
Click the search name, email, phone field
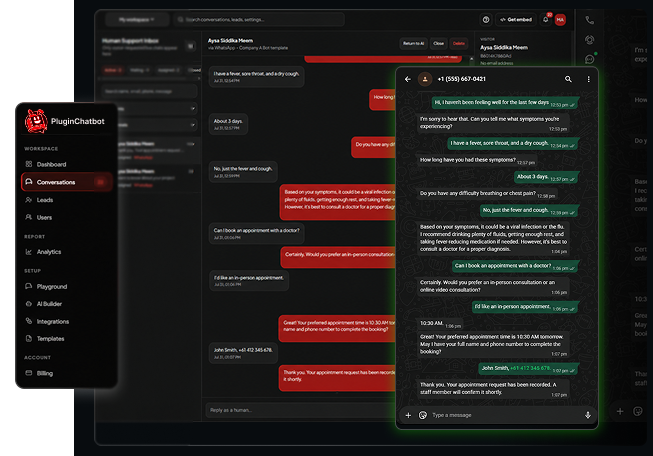(149, 91)
